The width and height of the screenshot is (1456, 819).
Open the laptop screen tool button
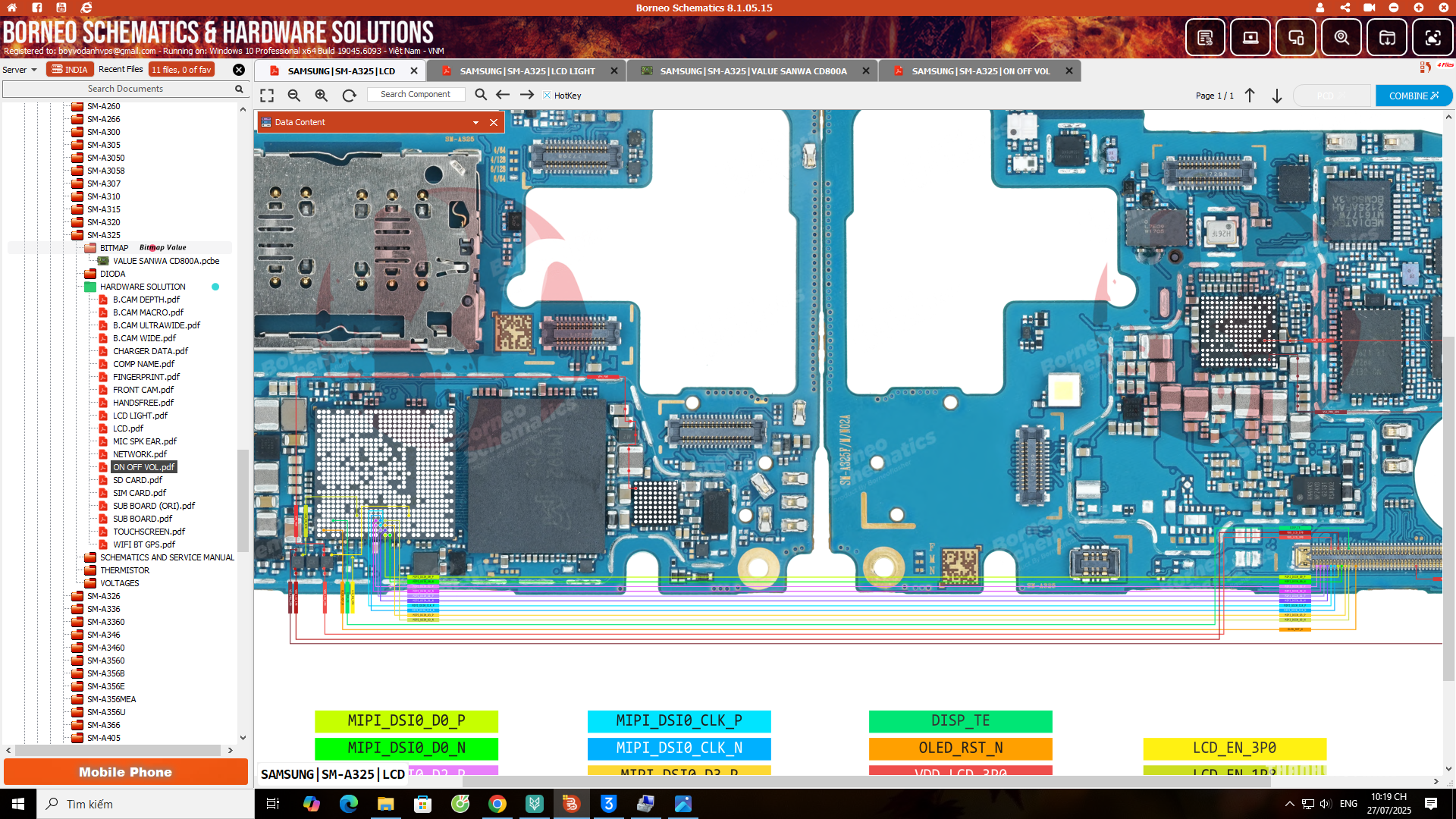1250,37
